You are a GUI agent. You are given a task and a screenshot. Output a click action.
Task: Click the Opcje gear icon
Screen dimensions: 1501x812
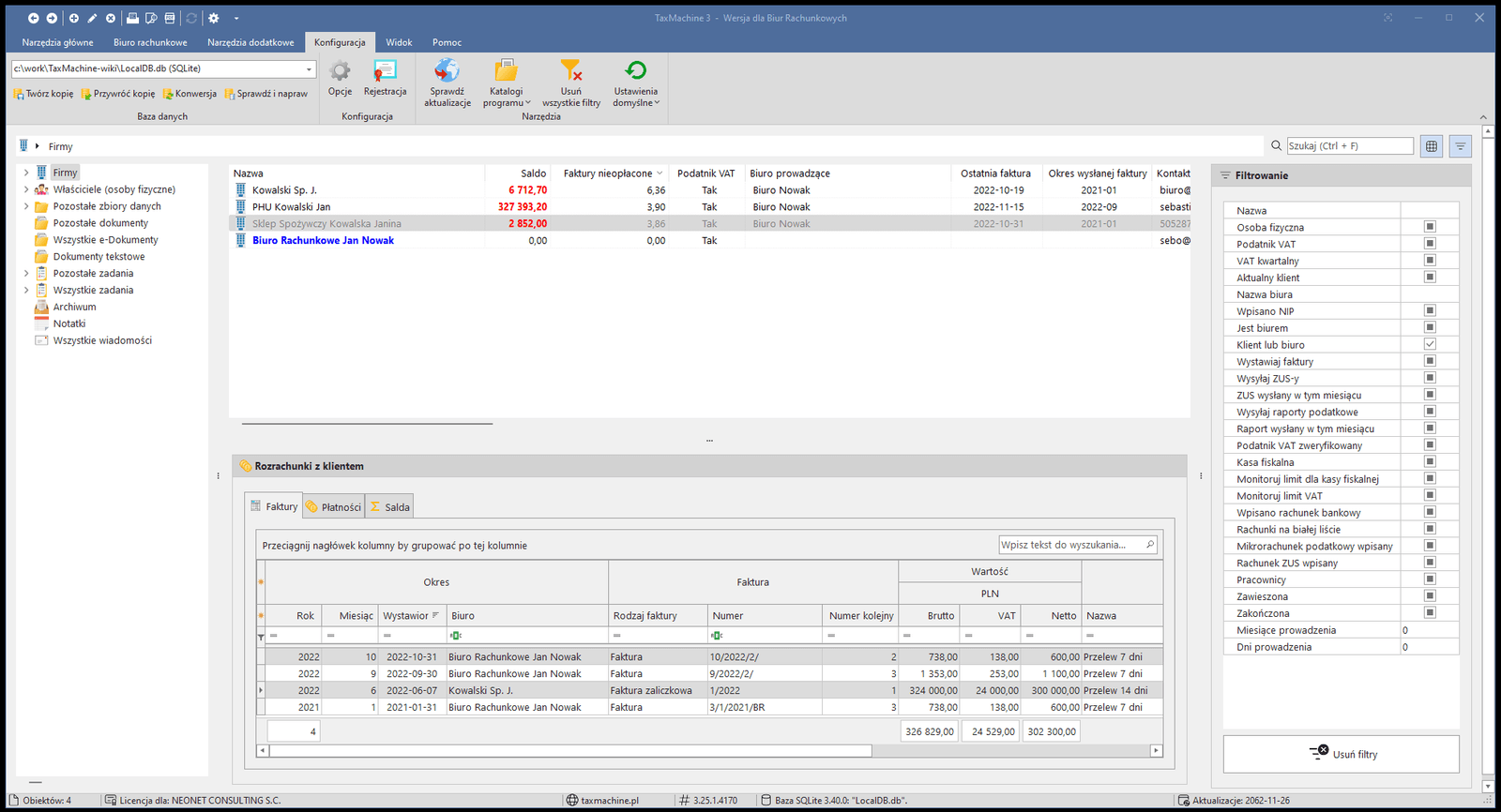[x=340, y=71]
